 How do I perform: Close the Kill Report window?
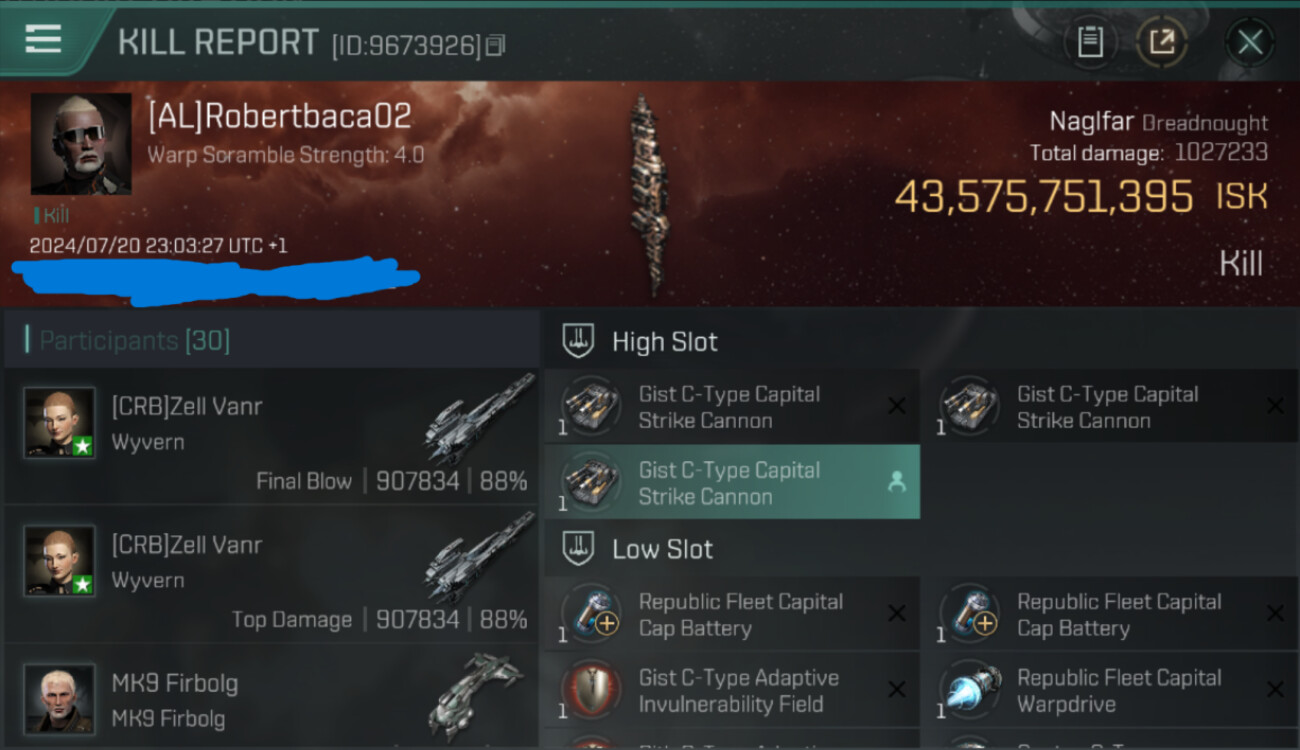[x=1250, y=42]
